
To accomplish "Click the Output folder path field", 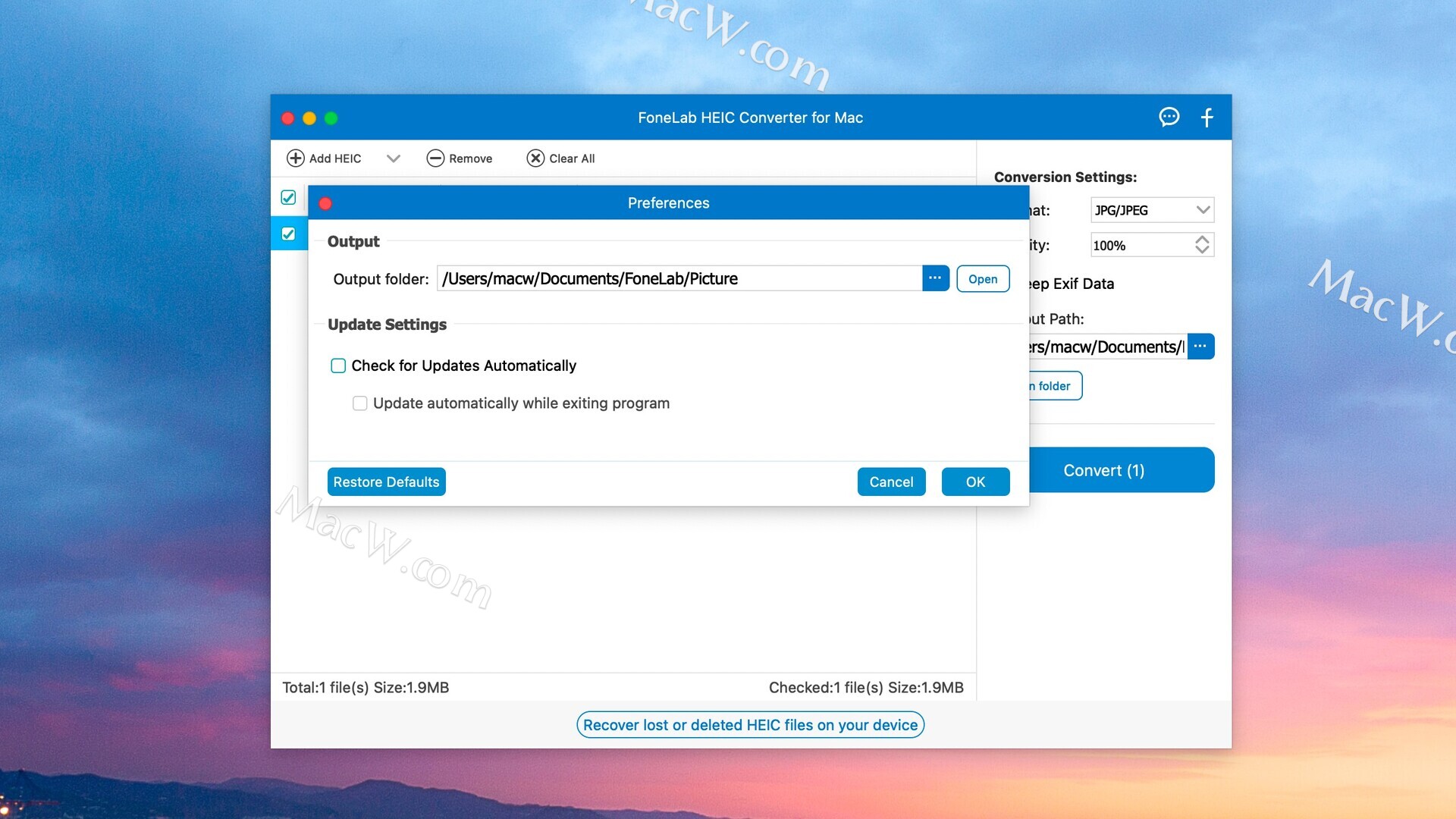I will pos(679,278).
